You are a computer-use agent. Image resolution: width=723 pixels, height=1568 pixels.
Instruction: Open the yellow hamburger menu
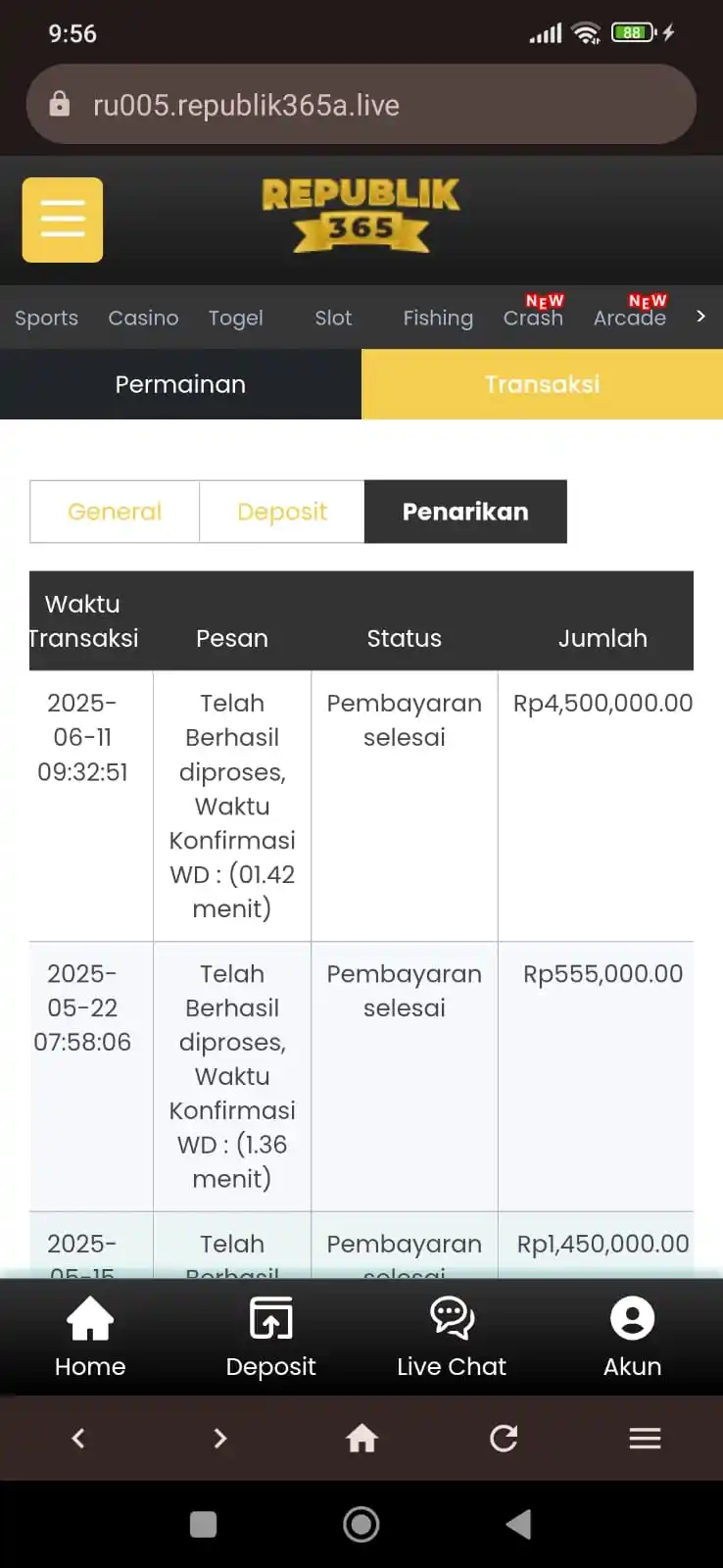click(63, 220)
